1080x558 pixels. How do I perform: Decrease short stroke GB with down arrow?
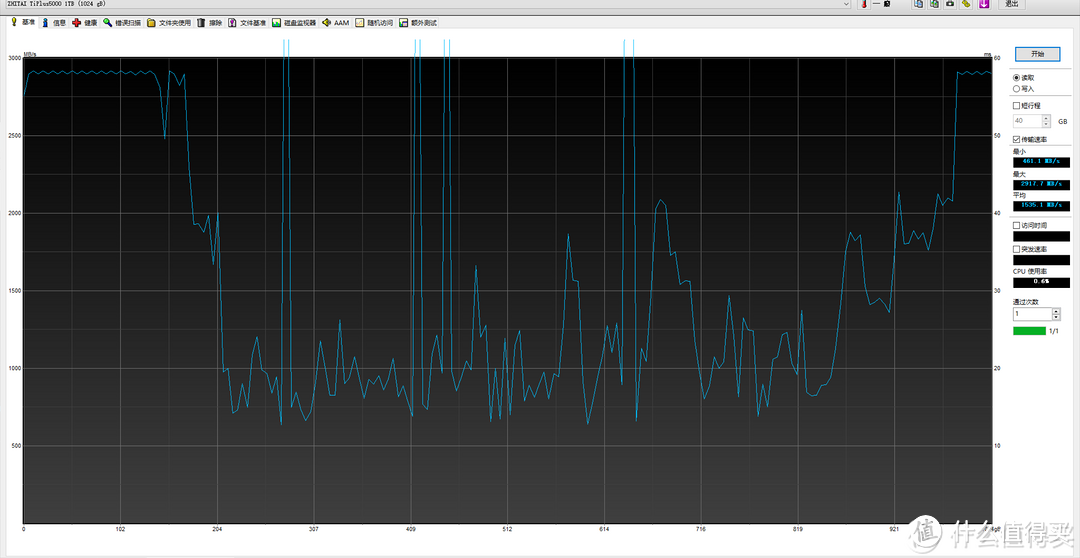click(x=1046, y=124)
